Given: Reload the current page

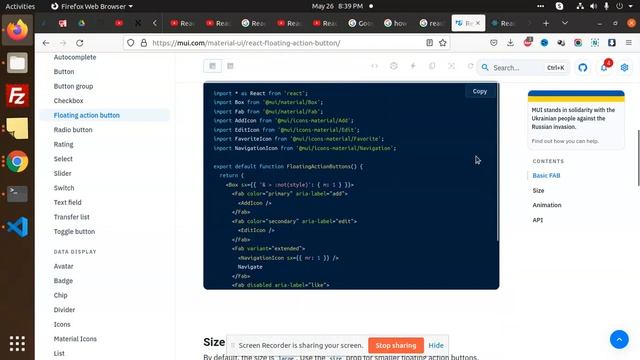Looking at the screenshot, I should click(80, 43).
